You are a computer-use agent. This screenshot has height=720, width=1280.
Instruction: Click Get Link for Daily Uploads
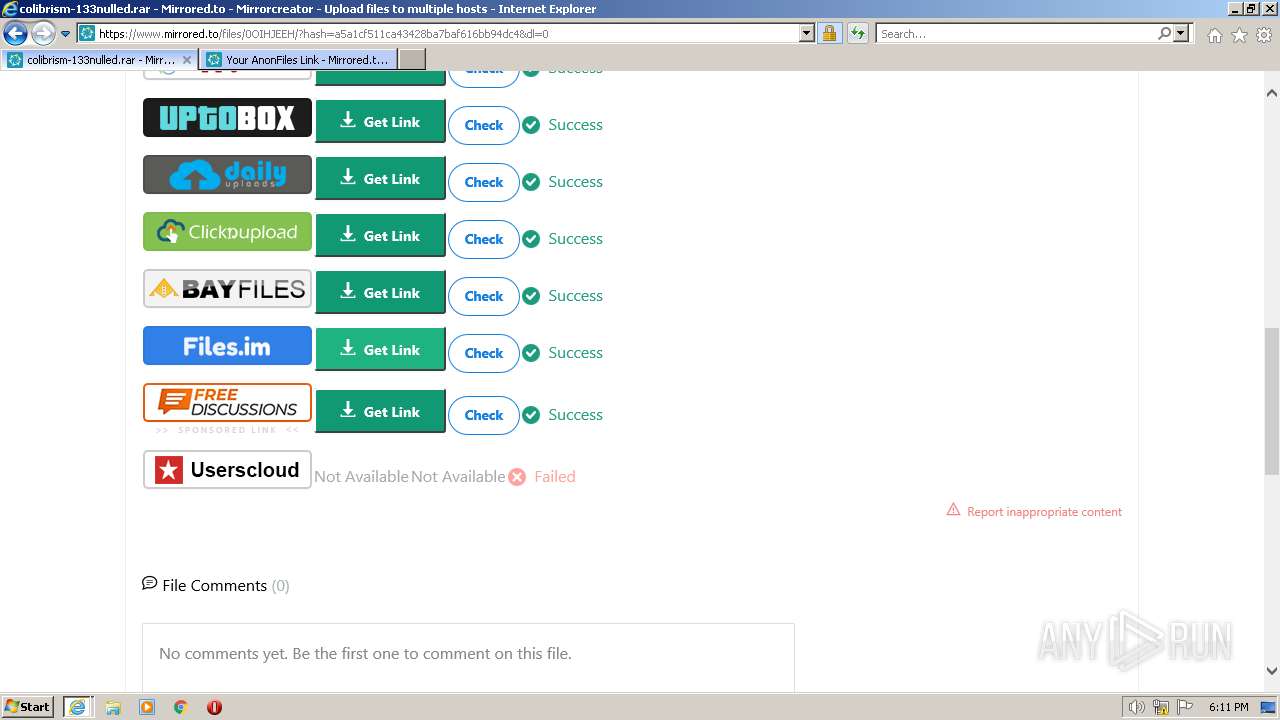pyautogui.click(x=380, y=179)
